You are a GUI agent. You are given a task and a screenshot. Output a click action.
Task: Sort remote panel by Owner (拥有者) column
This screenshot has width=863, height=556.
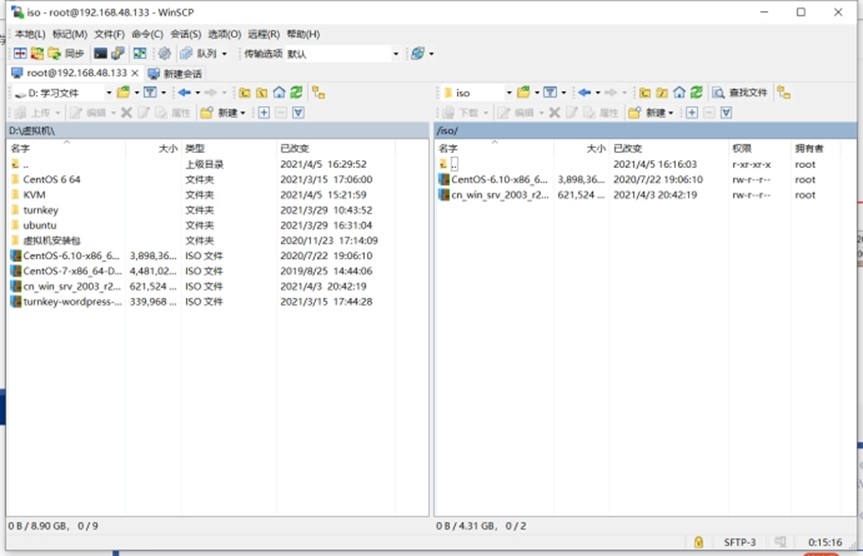tap(816, 148)
